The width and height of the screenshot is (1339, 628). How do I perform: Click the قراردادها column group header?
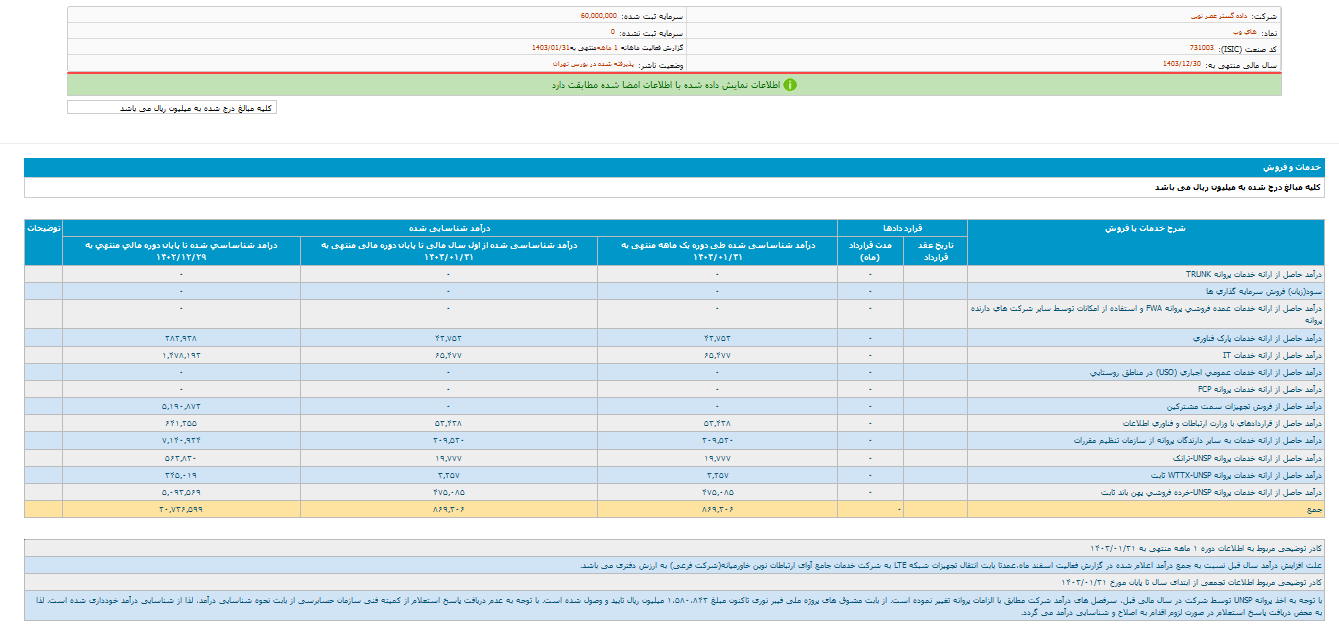(x=902, y=228)
